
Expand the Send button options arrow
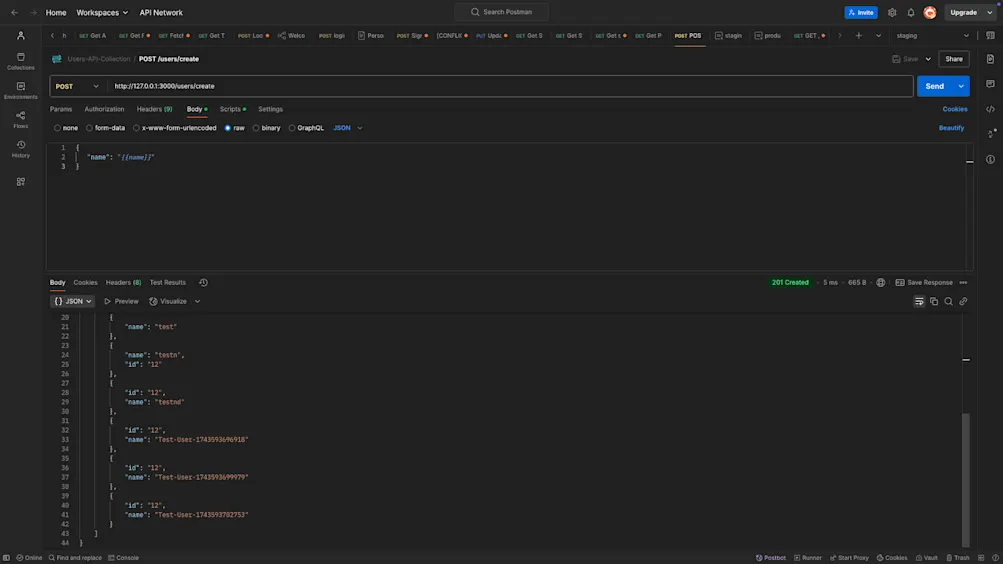[961, 86]
